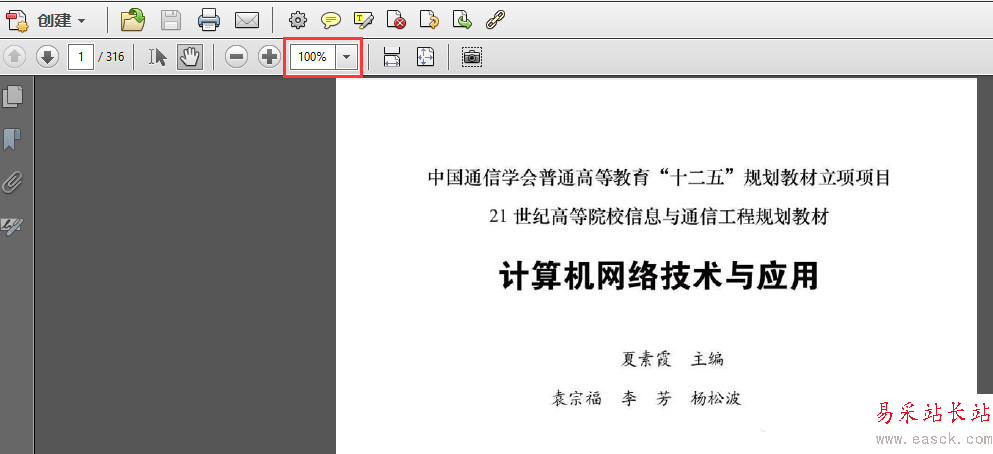Click the 100% zoom value field
993x454 pixels.
click(x=313, y=57)
